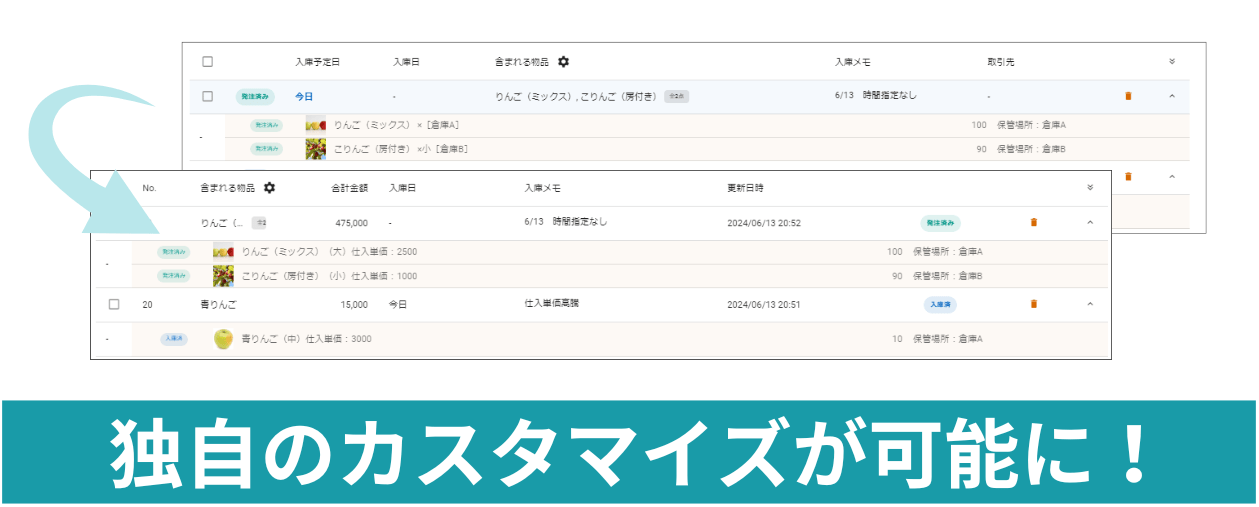Click the 今日 link in the back table
This screenshot has height=507, width=1259.
coord(304,96)
